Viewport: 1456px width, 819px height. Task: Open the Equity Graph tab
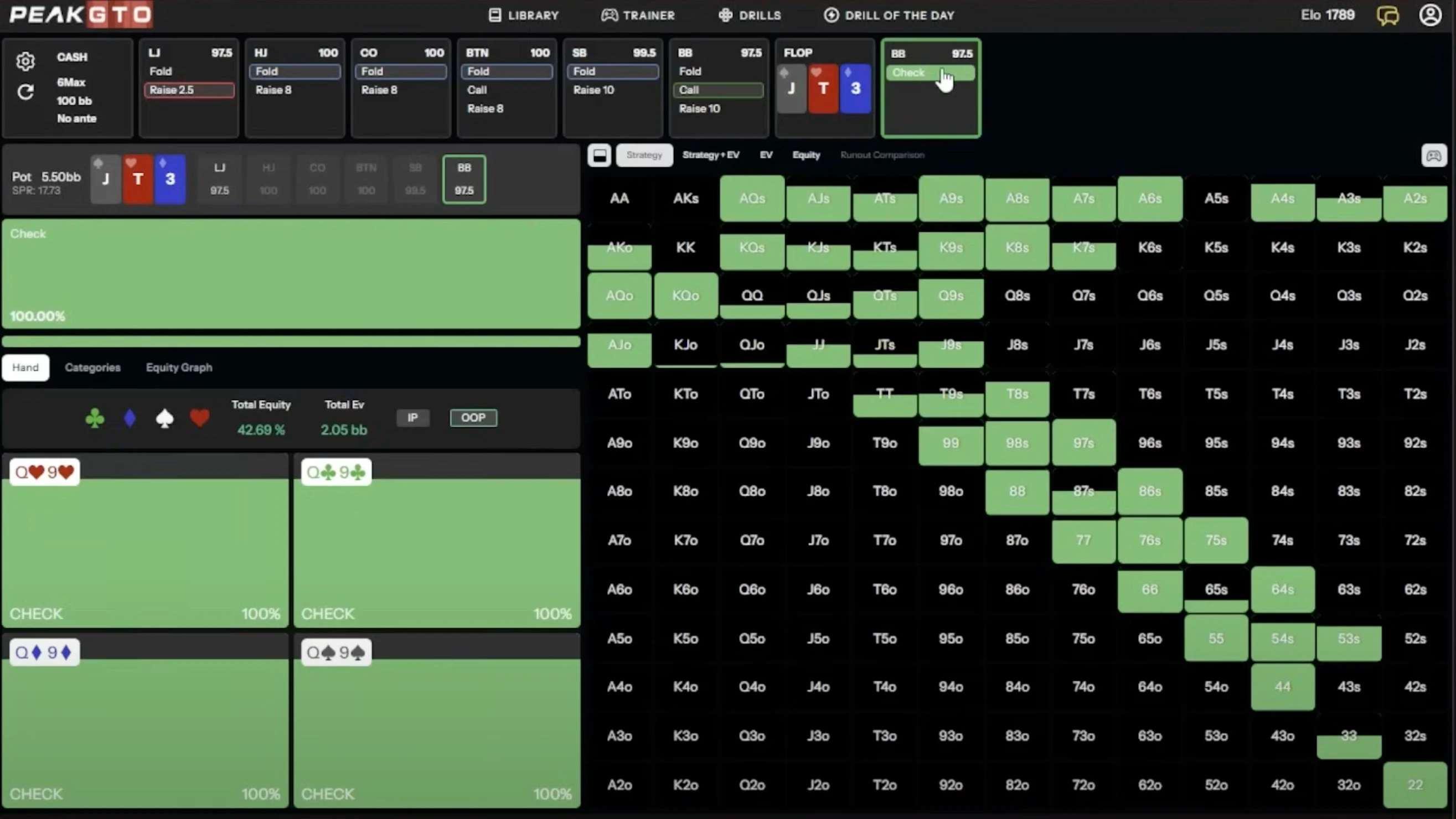point(179,367)
